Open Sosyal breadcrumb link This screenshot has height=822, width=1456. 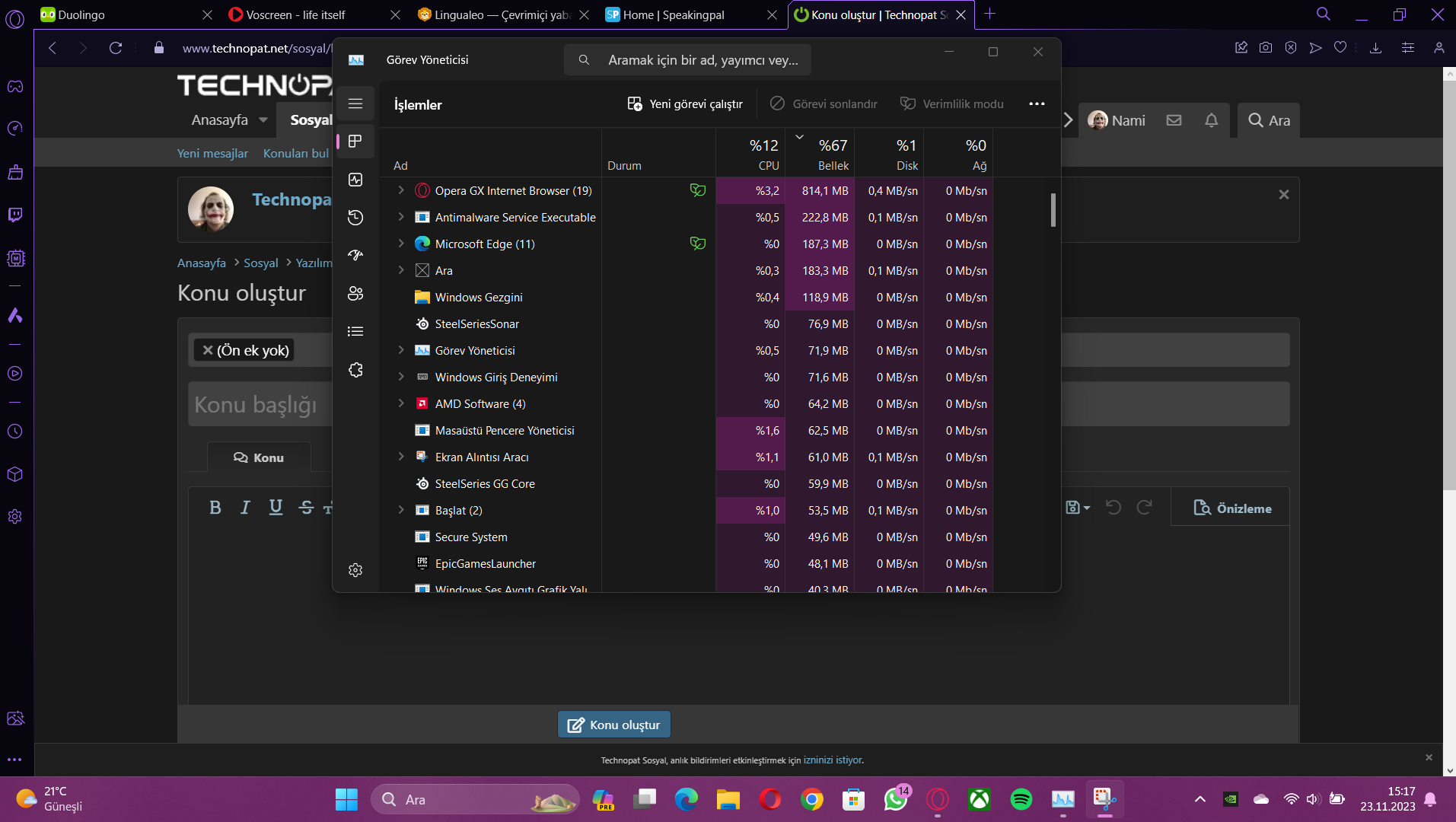(261, 263)
